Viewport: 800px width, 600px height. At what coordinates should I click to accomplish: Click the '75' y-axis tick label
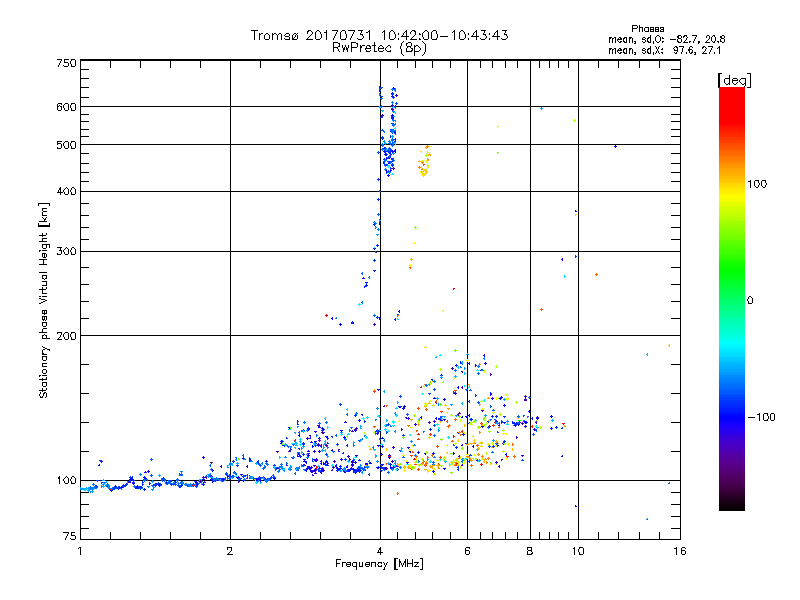[x=70, y=536]
